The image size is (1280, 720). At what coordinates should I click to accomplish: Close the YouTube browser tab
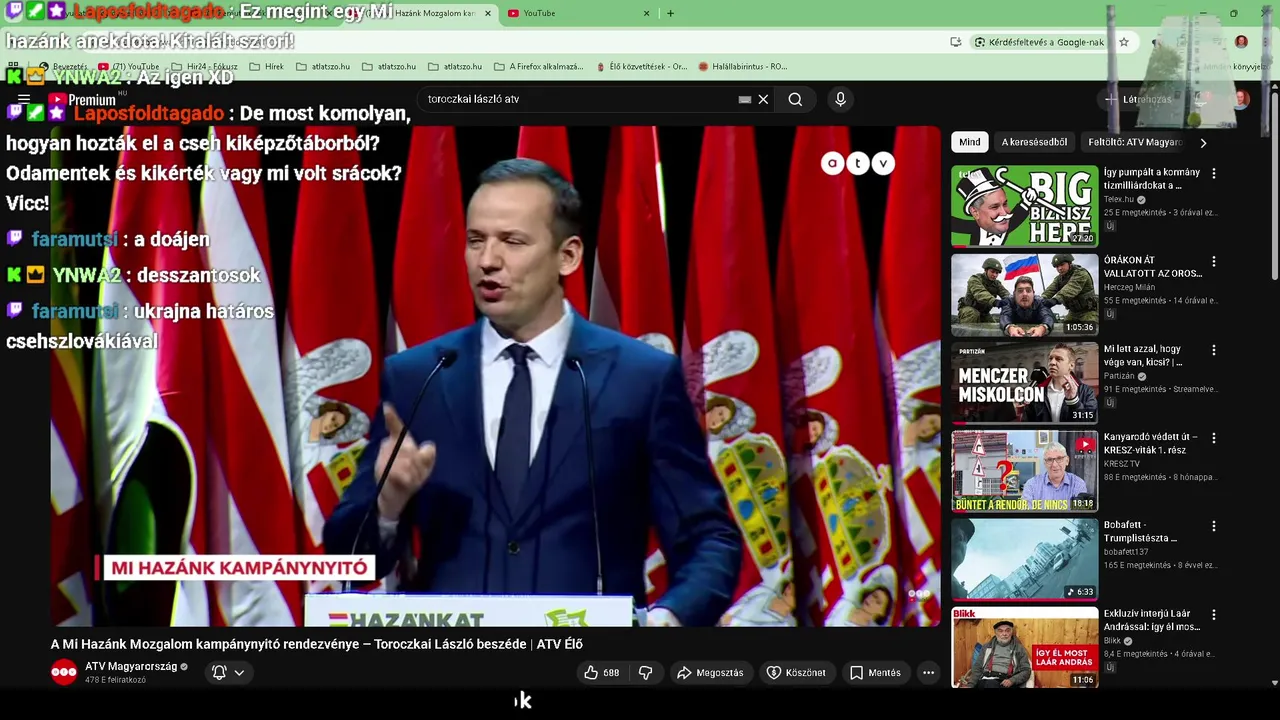(x=646, y=13)
